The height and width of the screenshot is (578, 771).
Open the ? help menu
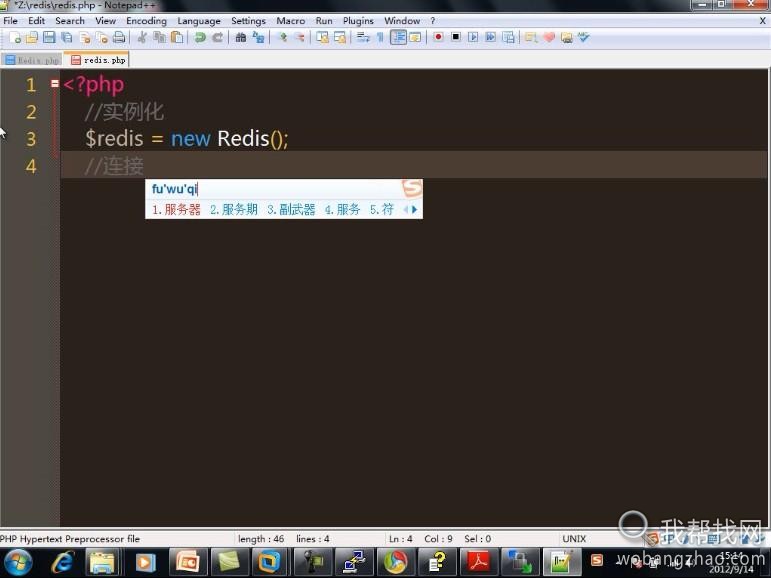[432, 21]
